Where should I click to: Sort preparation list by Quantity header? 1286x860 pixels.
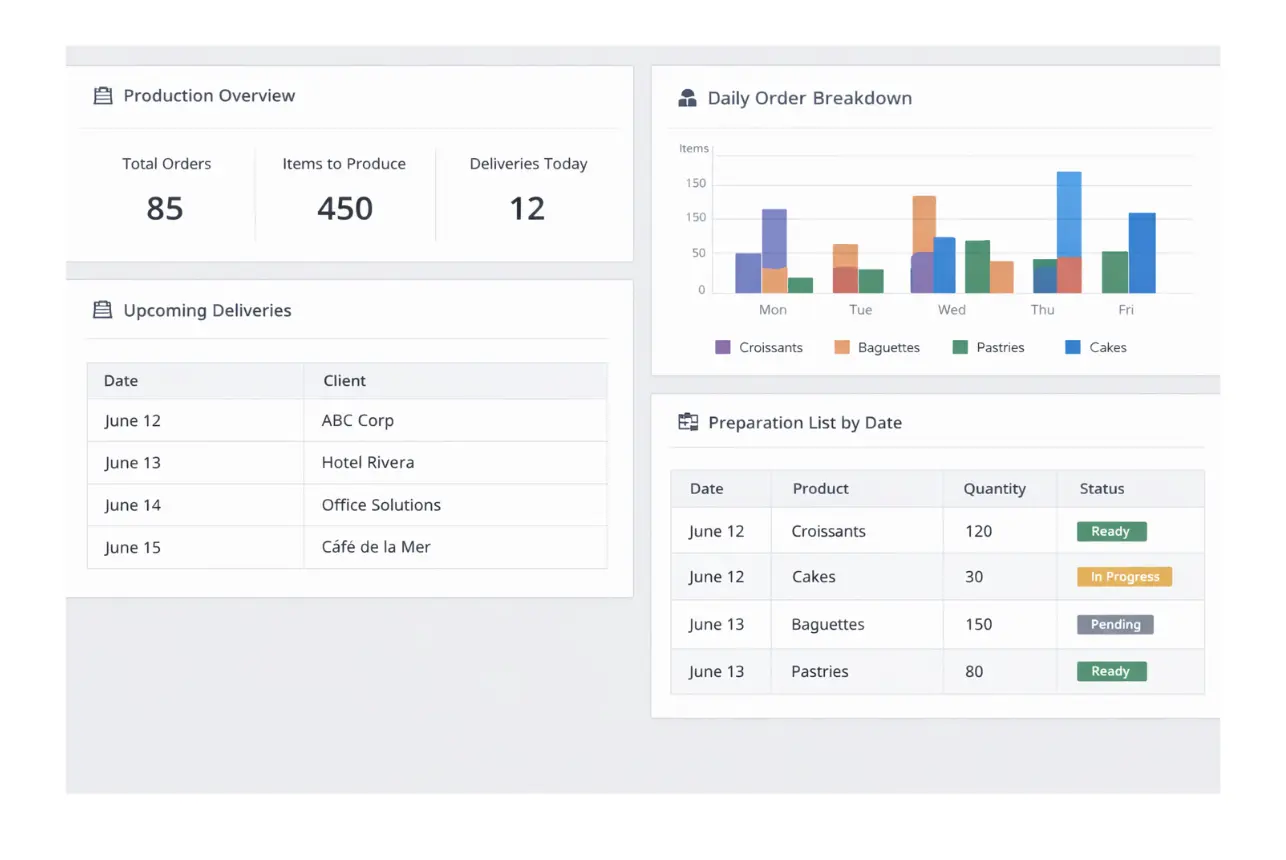point(994,489)
